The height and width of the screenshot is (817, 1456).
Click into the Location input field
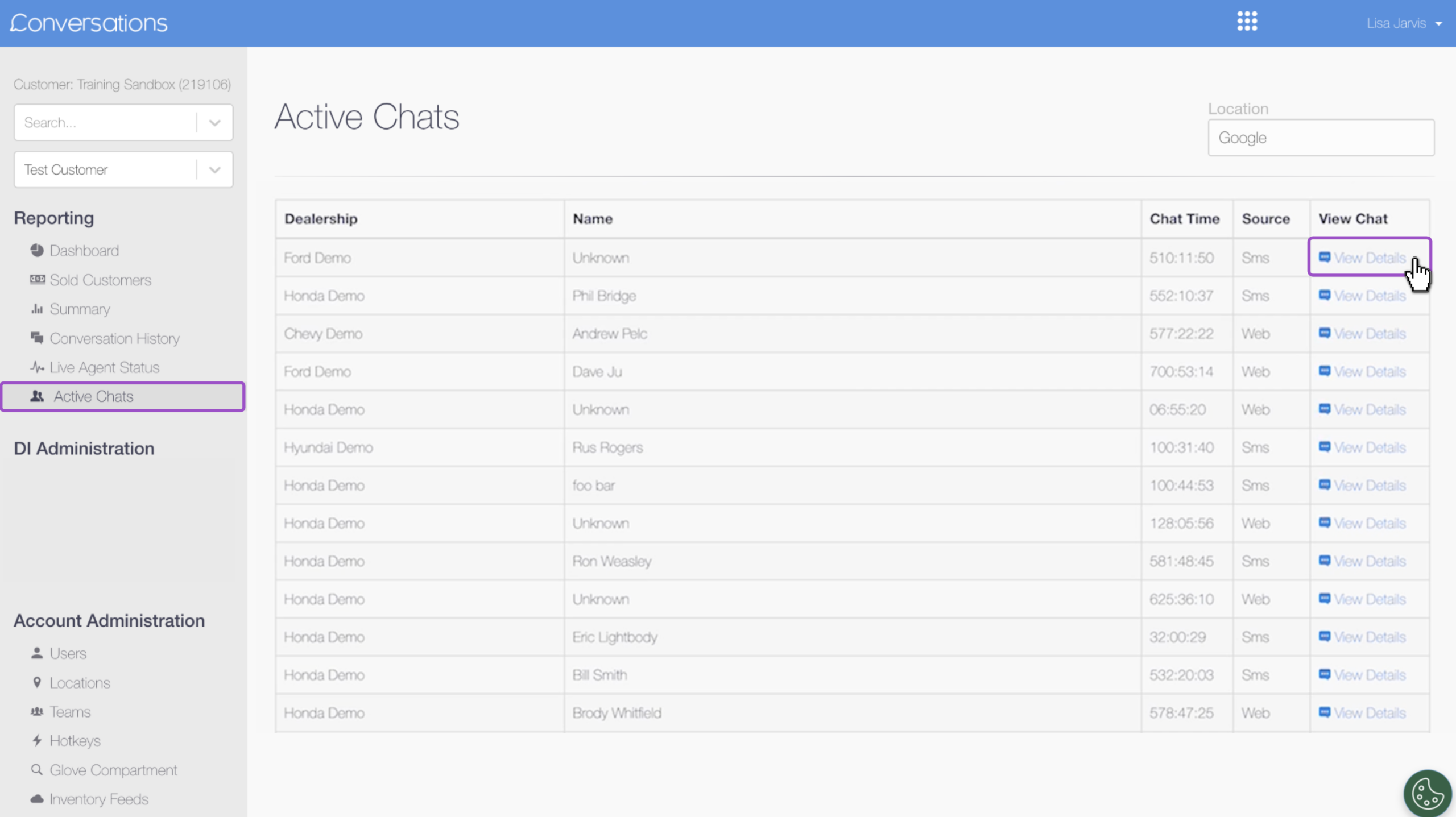(1321, 138)
